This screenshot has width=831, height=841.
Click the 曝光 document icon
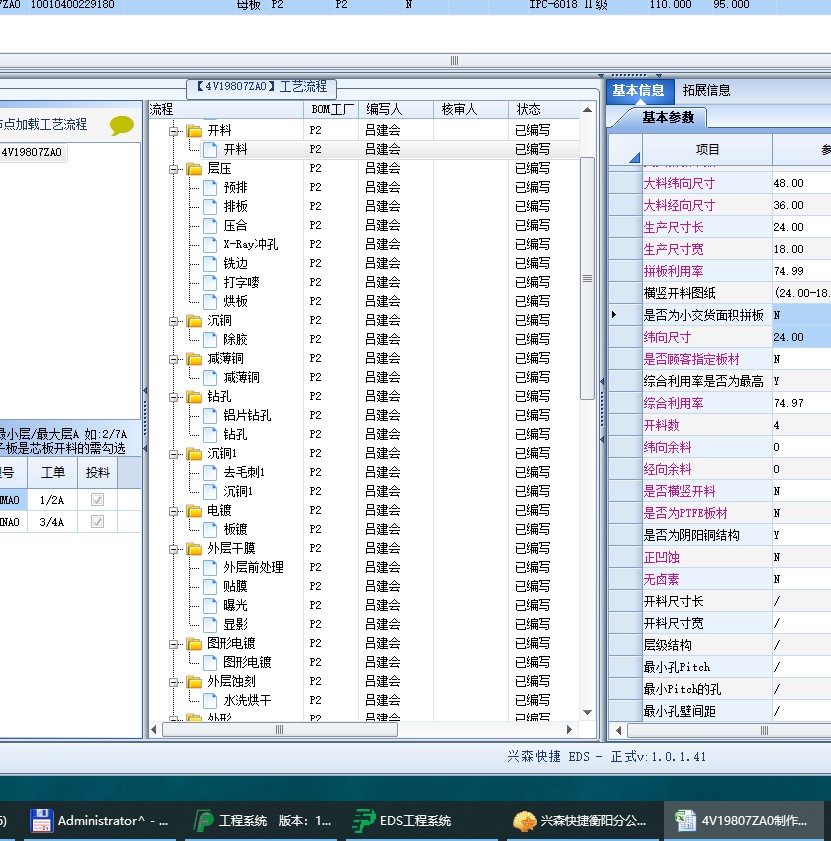point(210,605)
